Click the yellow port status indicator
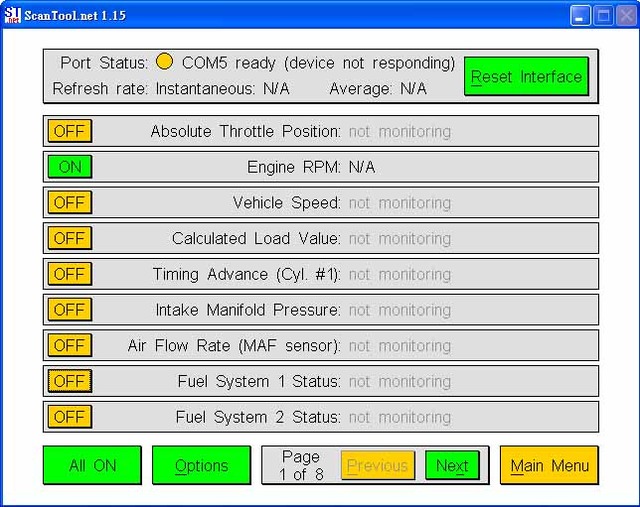Screen dimensions: 640x507 [165, 63]
